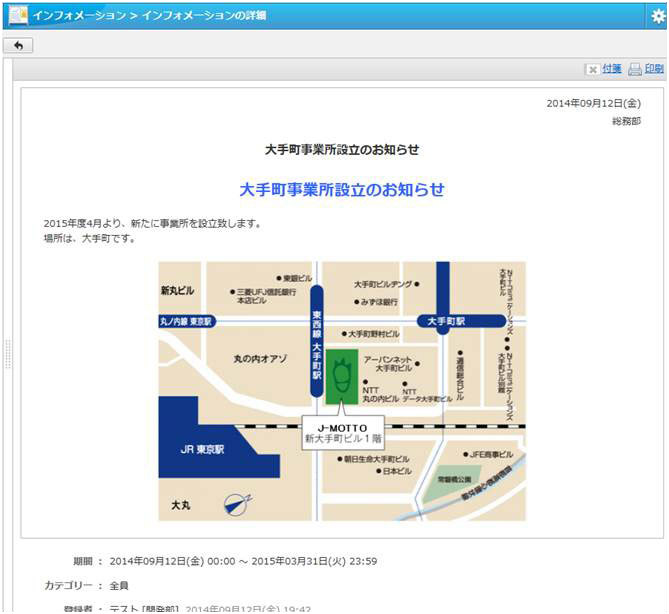Click the JR 東京駅 block on map
The height and width of the screenshot is (614, 669).
coord(200,448)
